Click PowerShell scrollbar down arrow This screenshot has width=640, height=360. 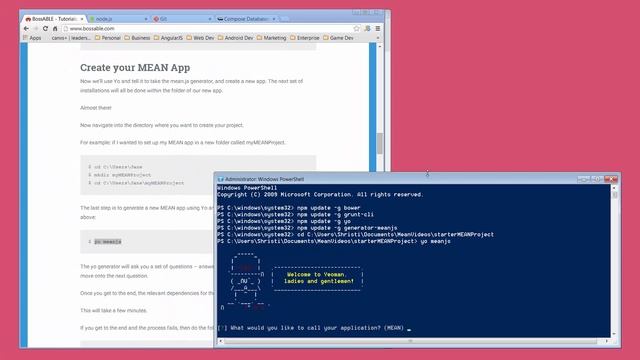[614, 334]
